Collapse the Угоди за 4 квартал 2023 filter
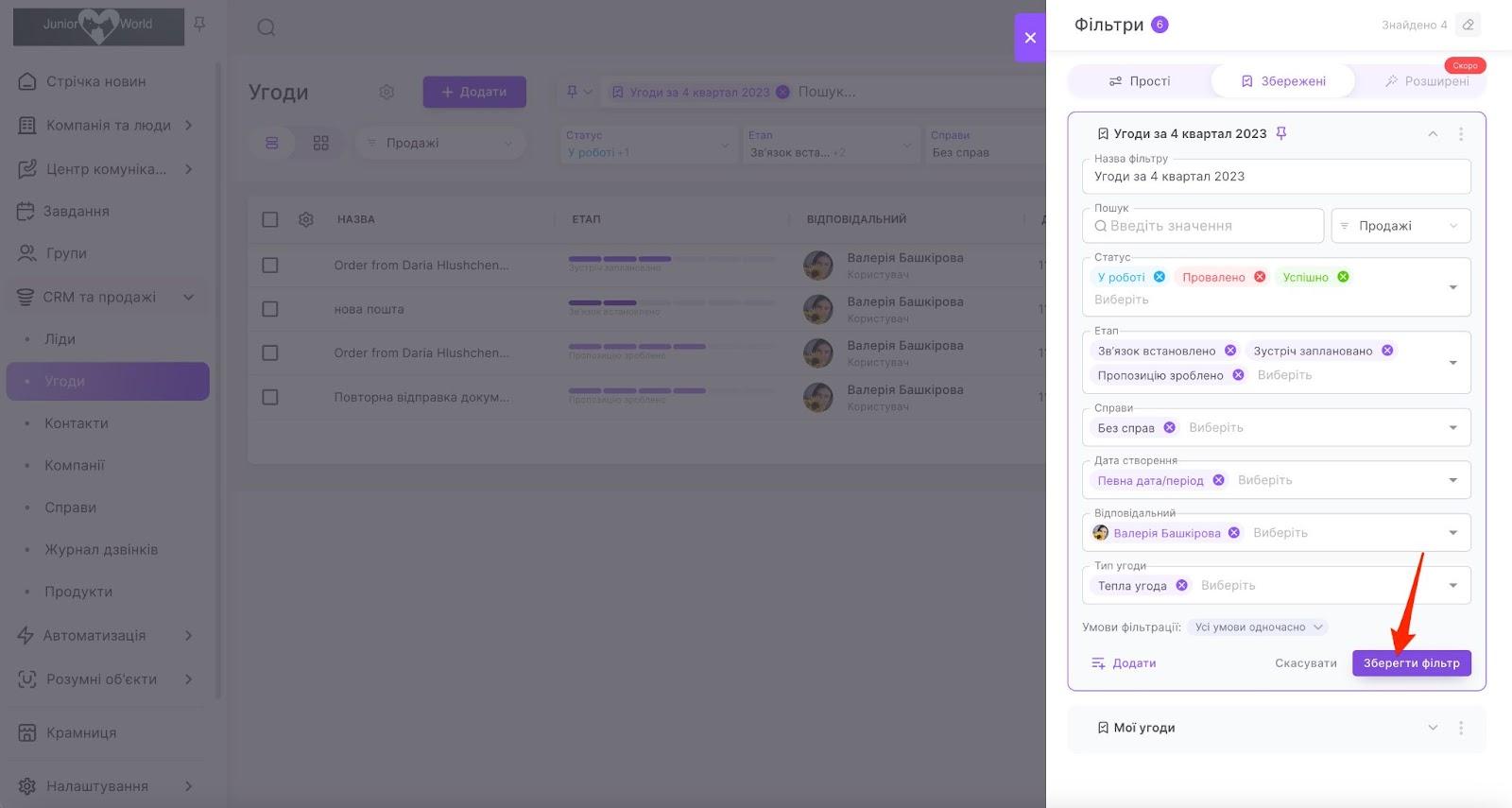The image size is (1512, 808). pyautogui.click(x=1433, y=134)
